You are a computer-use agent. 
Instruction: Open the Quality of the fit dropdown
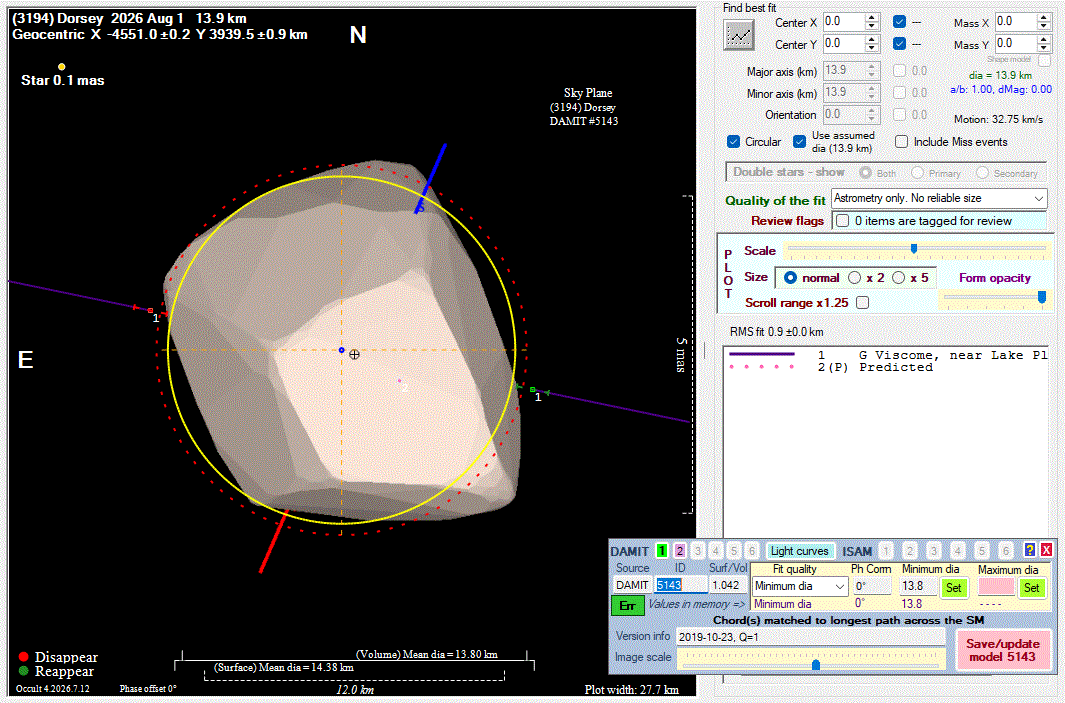point(939,198)
